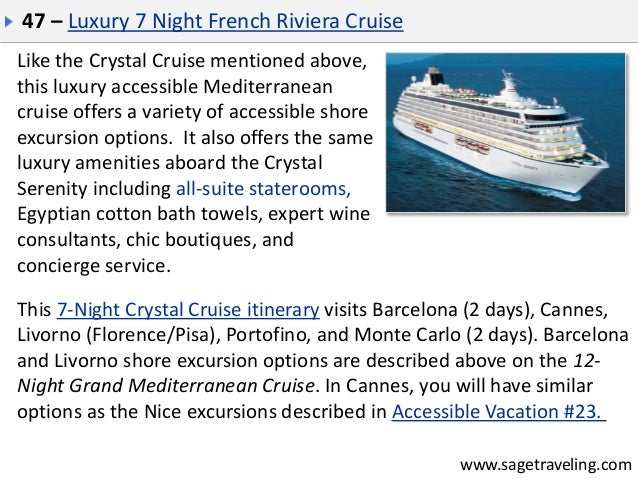
Task: Open the 7-Night Crystal Cruise itinerary link
Action: point(188,310)
